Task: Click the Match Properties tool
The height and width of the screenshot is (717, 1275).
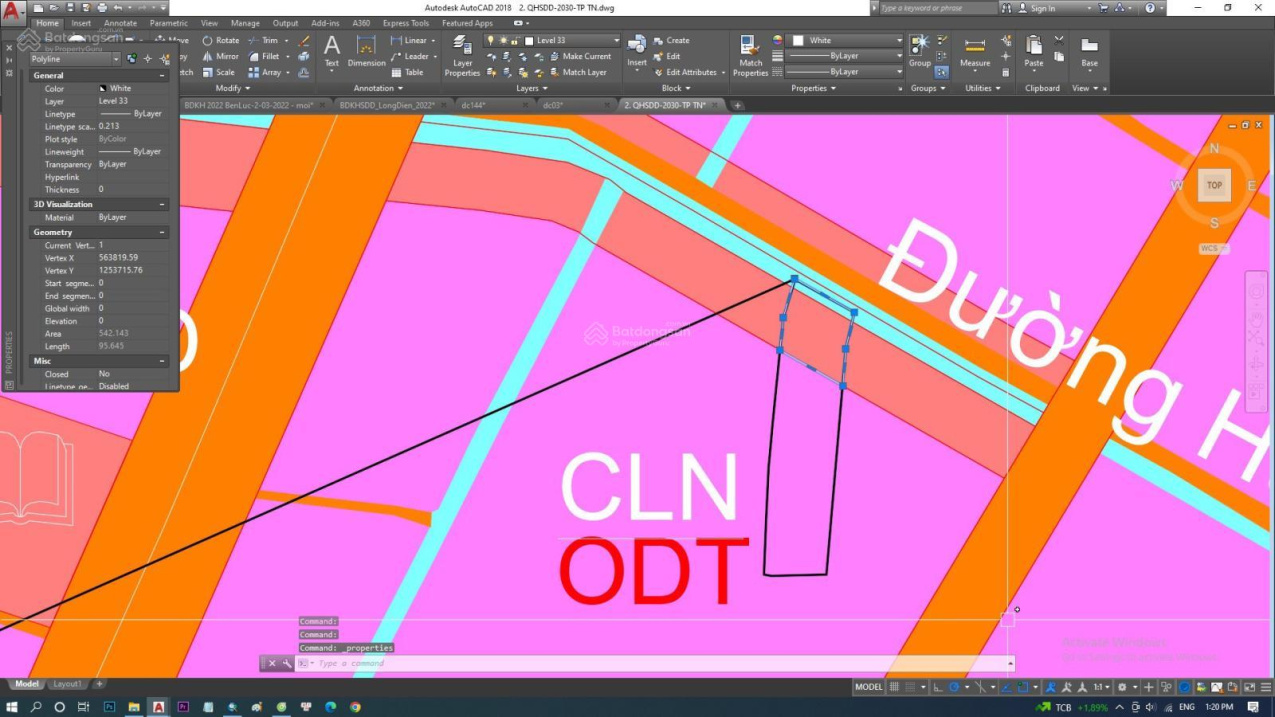Action: [x=750, y=56]
